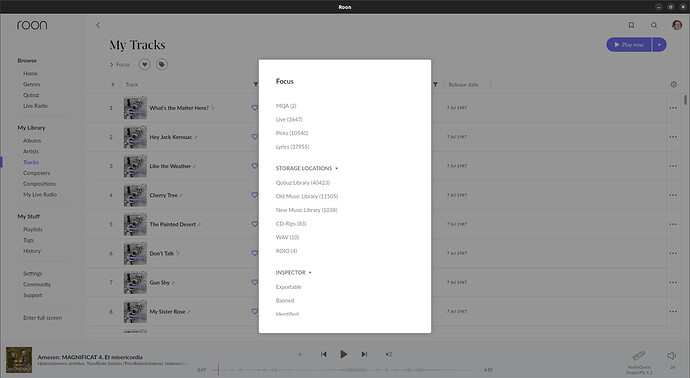Open the bookmarks icon
690x378 pixels.
[x=631, y=26]
